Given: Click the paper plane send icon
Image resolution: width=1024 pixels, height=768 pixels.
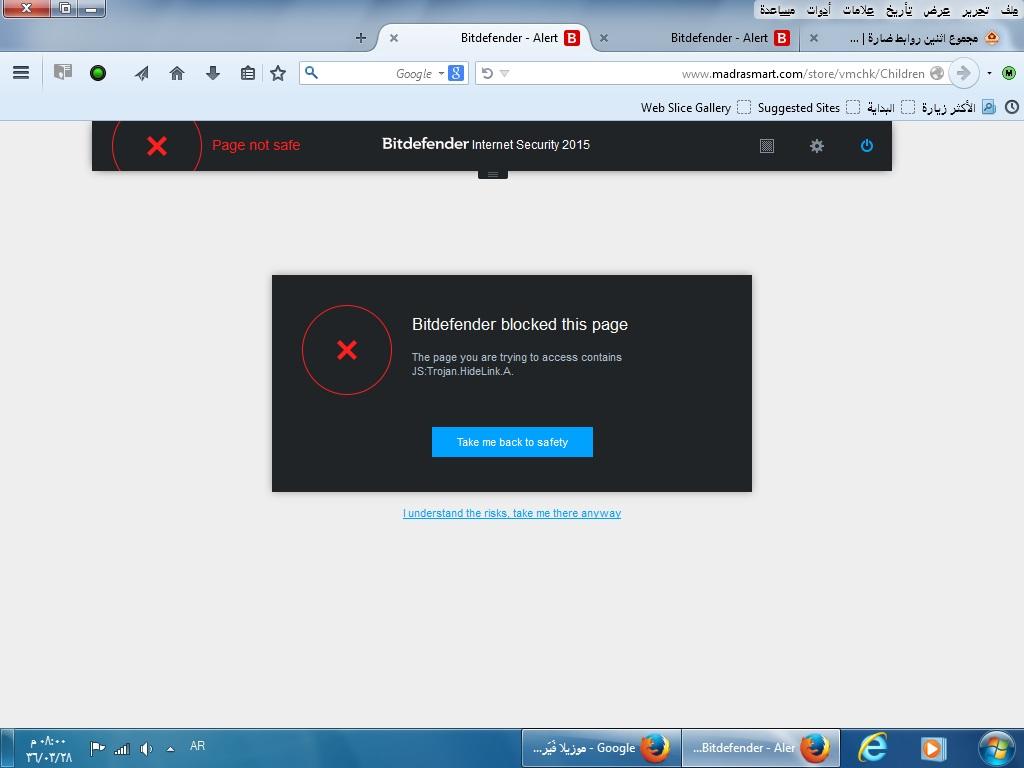Looking at the screenshot, I should point(142,73).
